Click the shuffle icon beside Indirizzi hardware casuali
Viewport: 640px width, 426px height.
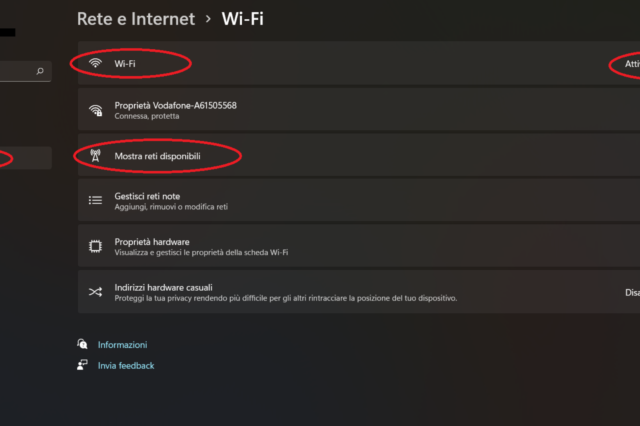96,292
